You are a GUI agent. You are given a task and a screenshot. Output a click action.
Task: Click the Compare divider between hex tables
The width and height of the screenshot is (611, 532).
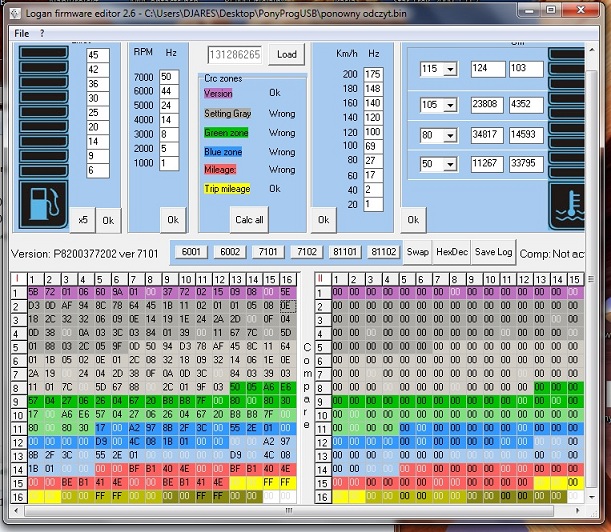coord(307,386)
